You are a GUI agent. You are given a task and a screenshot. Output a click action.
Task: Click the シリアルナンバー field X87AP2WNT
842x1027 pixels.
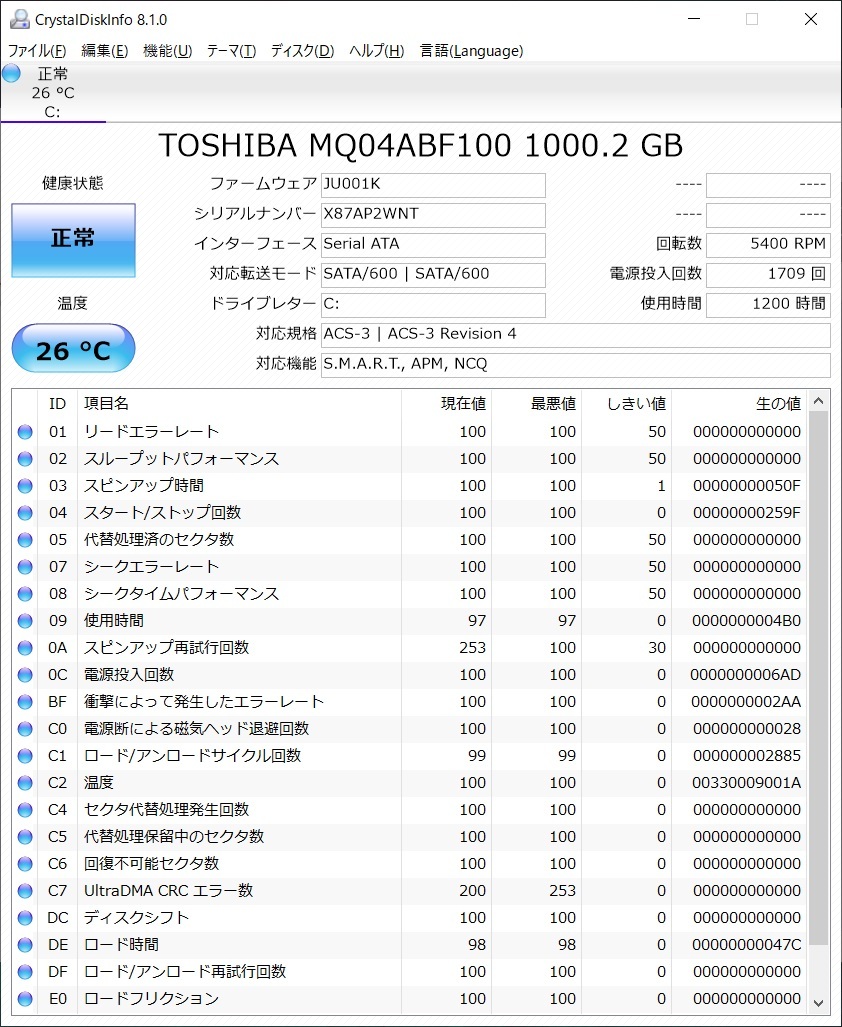coord(433,215)
